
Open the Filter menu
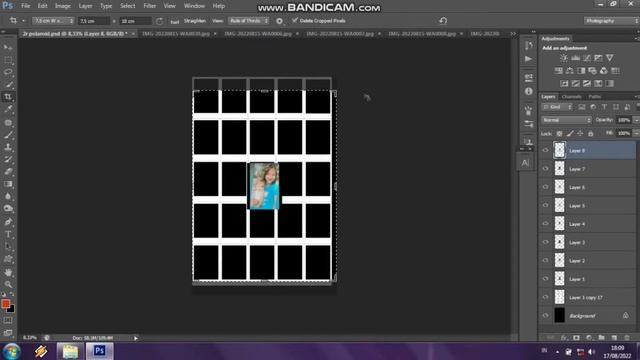click(x=149, y=6)
